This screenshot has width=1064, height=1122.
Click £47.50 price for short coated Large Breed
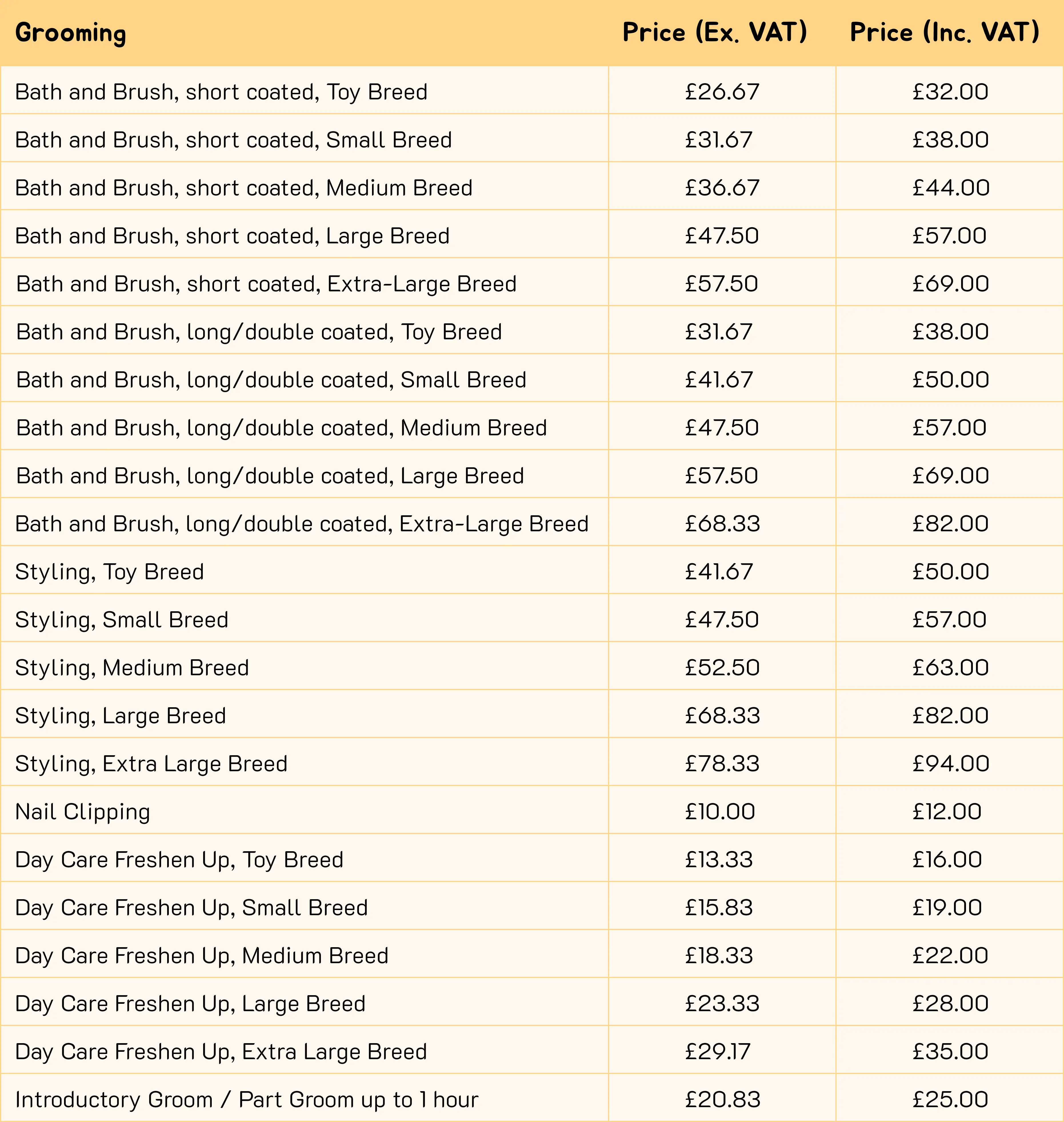click(721, 236)
